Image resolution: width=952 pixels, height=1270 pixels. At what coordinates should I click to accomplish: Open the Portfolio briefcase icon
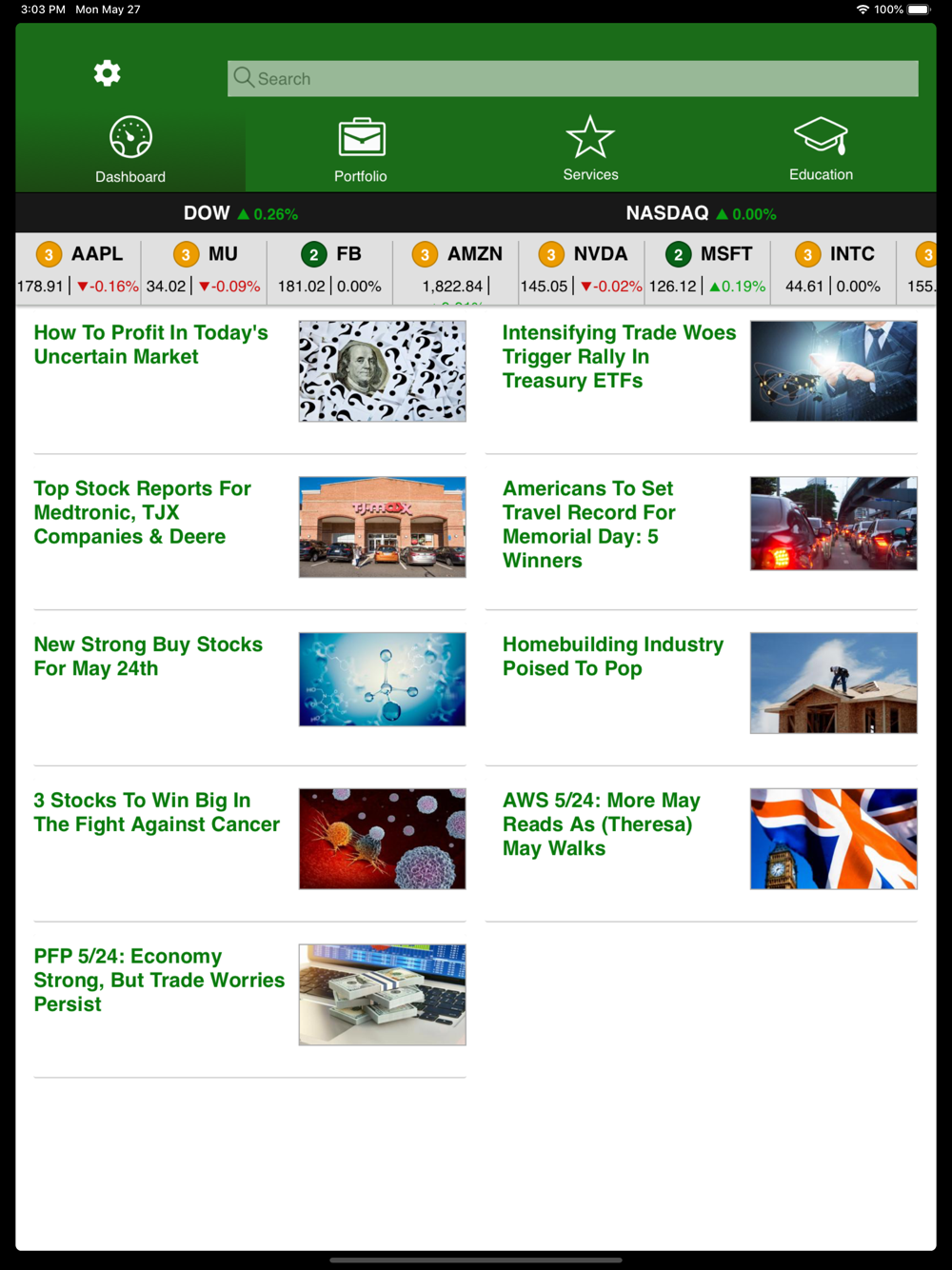(x=362, y=137)
